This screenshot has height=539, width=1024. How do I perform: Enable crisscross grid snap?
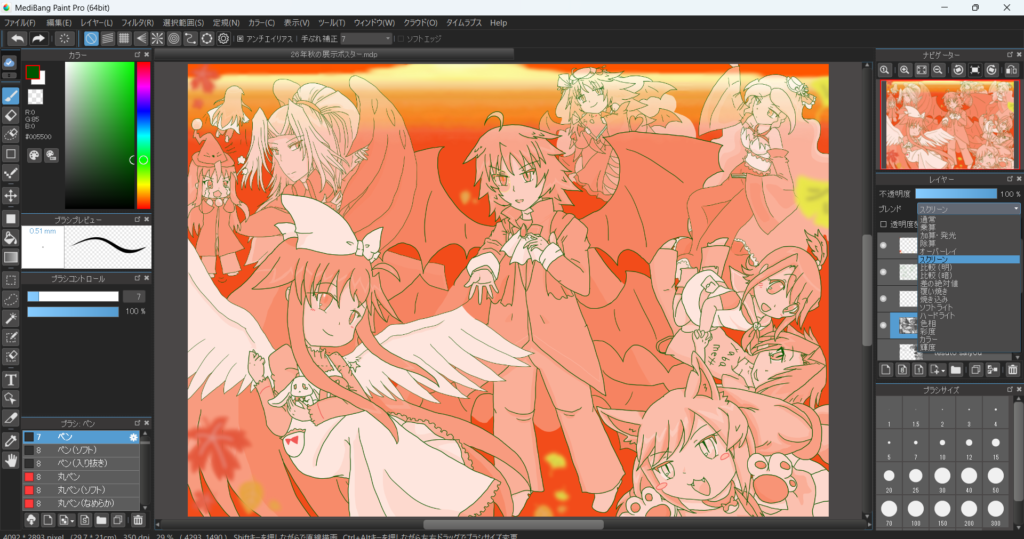pyautogui.click(x=124, y=39)
